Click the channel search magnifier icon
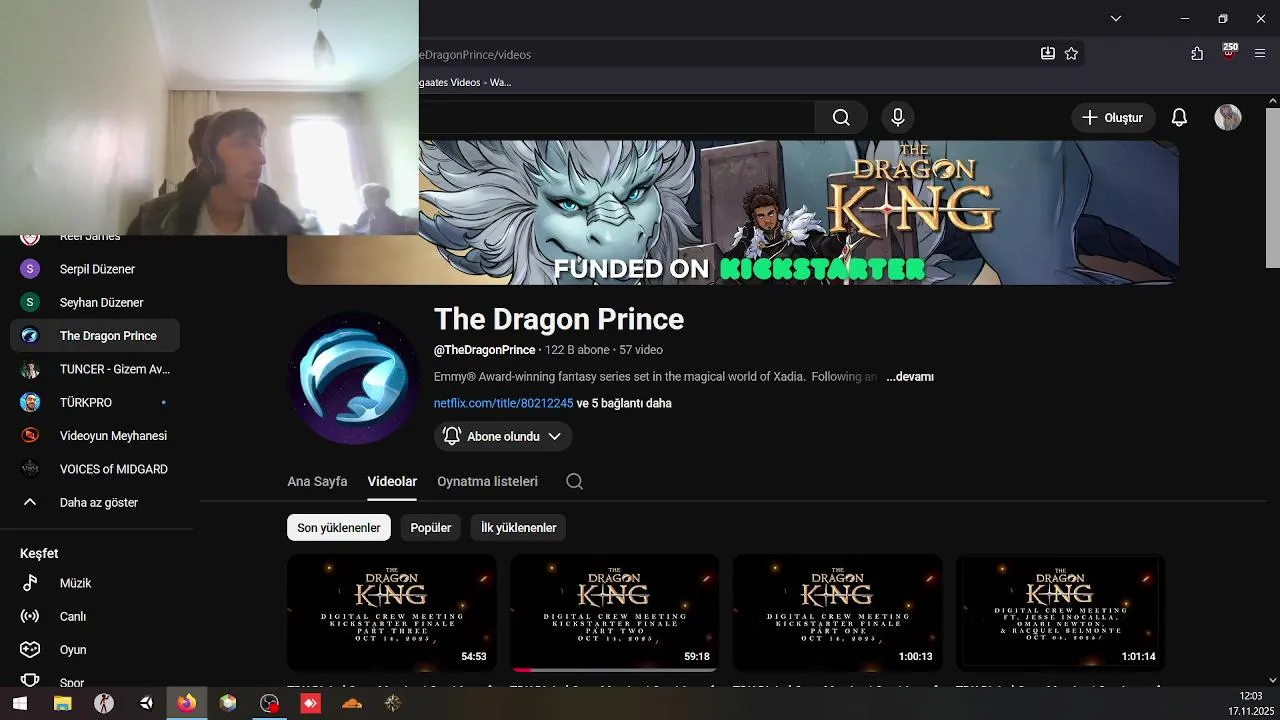Viewport: 1280px width, 720px height. click(574, 481)
